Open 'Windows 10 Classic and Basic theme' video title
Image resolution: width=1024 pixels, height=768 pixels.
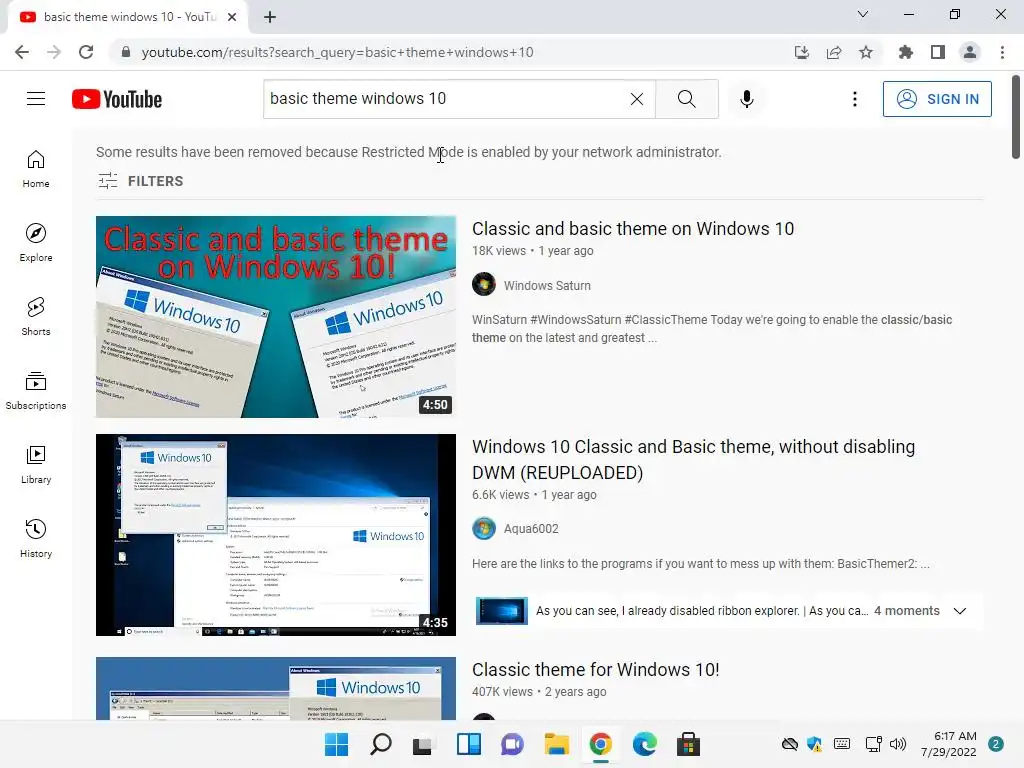point(693,459)
